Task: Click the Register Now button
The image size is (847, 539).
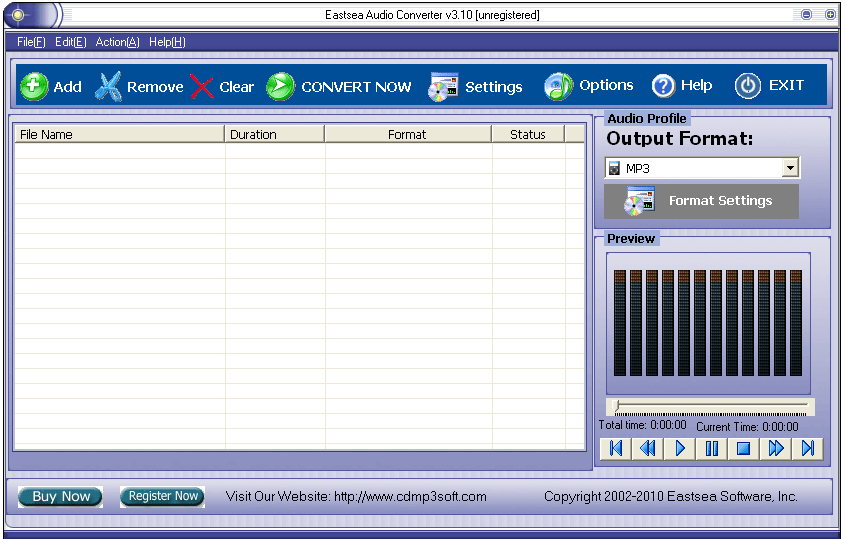Action: point(163,496)
